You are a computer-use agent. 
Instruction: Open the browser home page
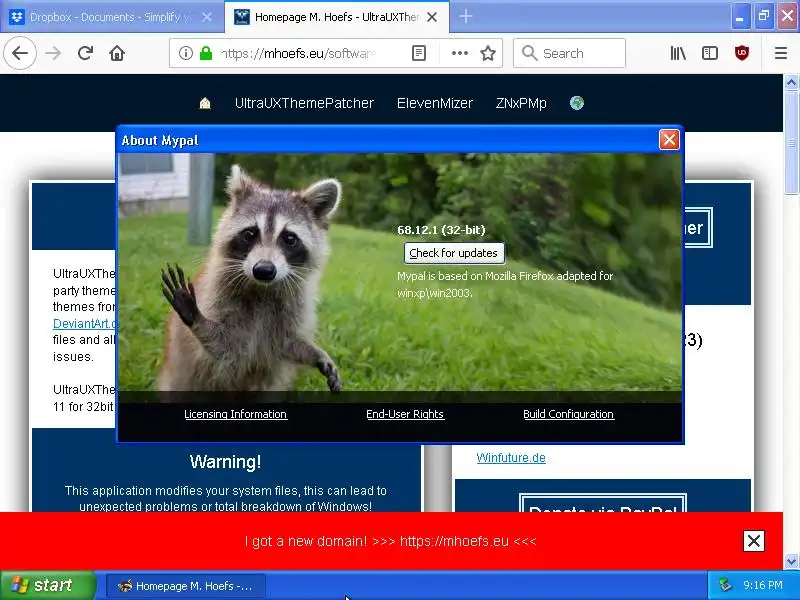point(117,53)
